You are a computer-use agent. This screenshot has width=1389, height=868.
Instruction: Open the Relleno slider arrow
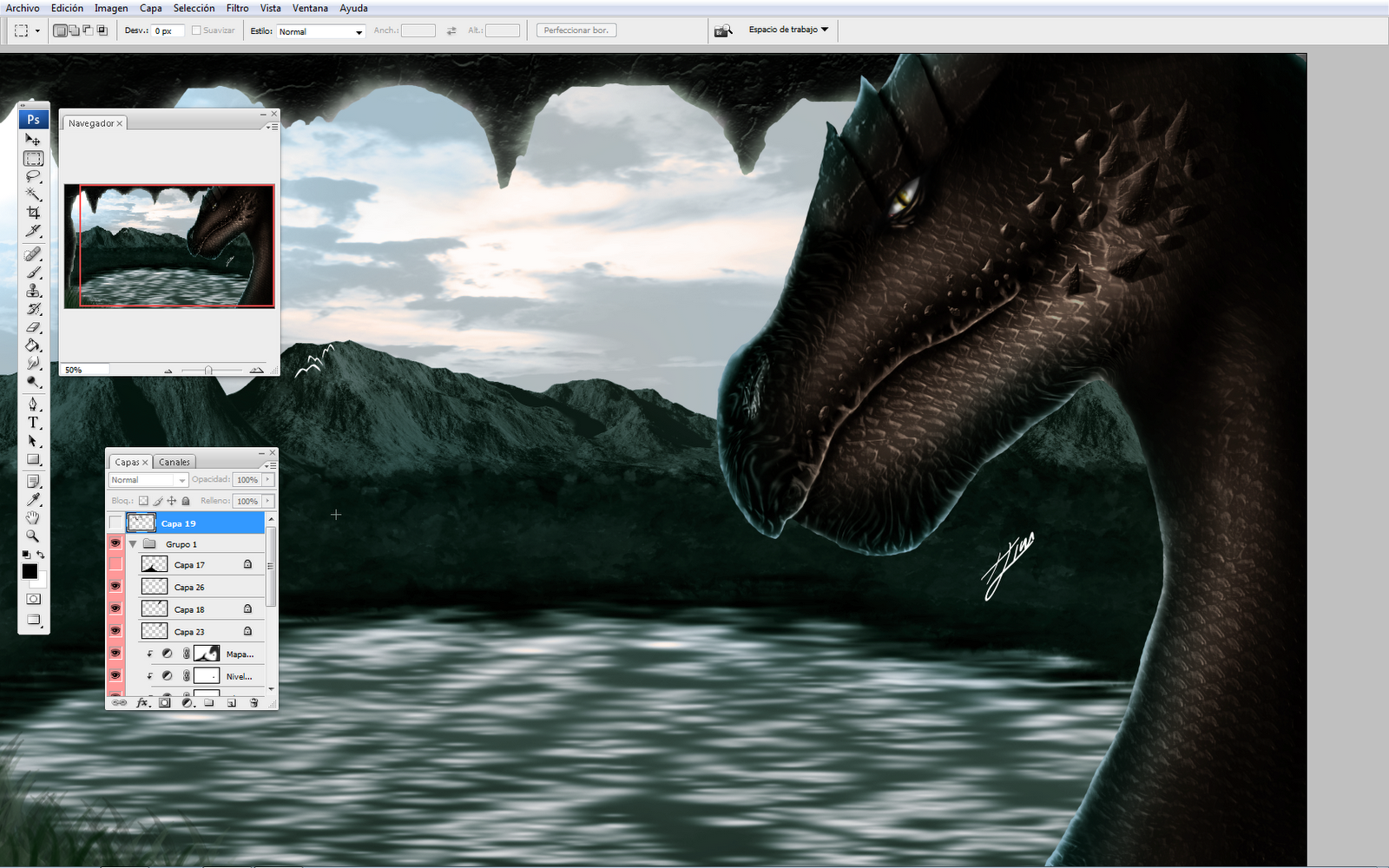click(x=268, y=501)
